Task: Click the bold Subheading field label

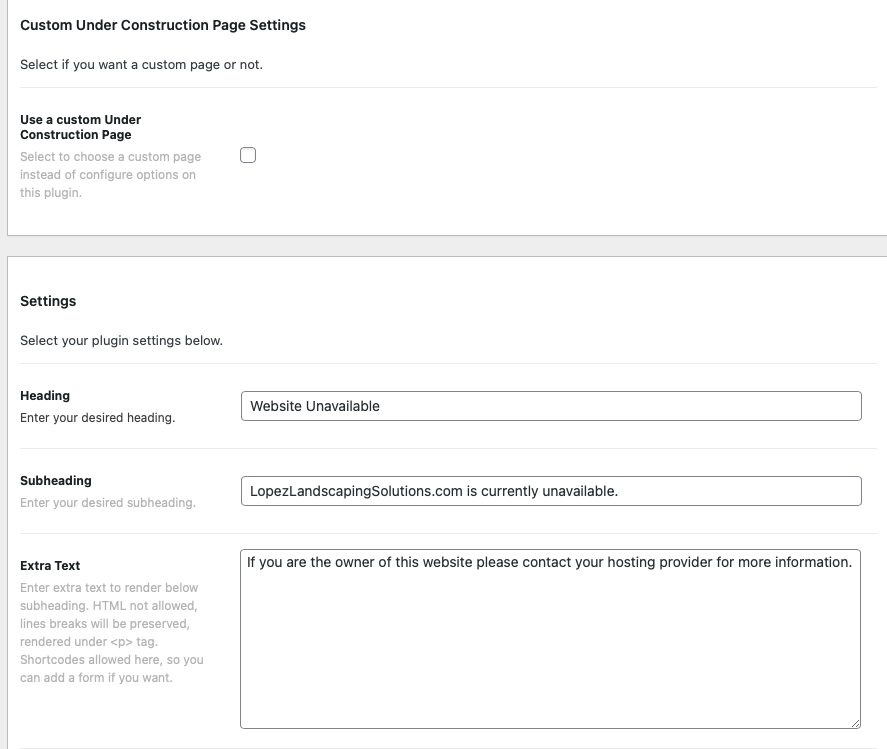Action: click(56, 481)
